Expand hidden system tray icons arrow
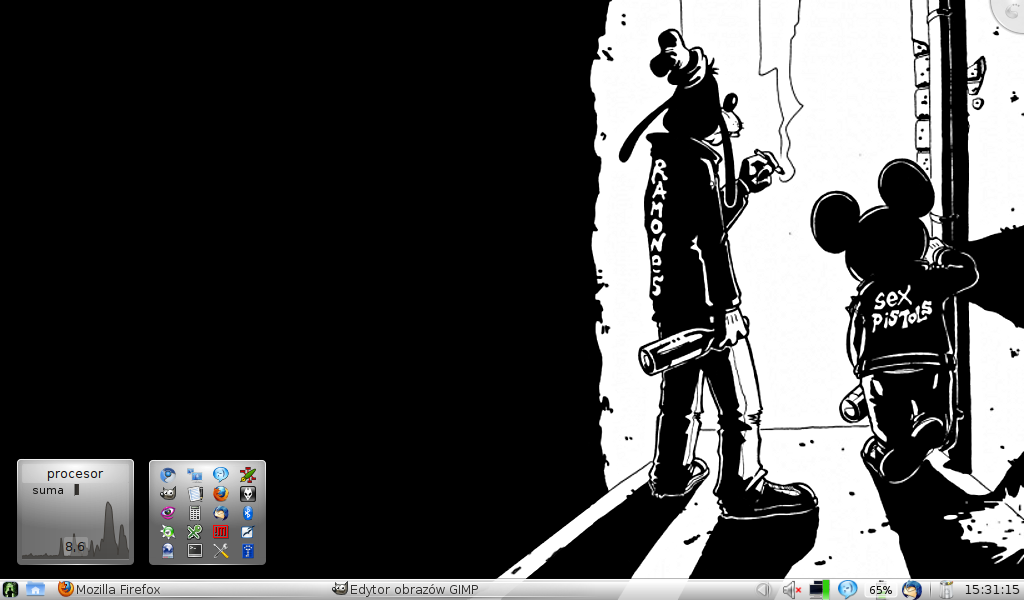1024x600 pixels. (763, 590)
